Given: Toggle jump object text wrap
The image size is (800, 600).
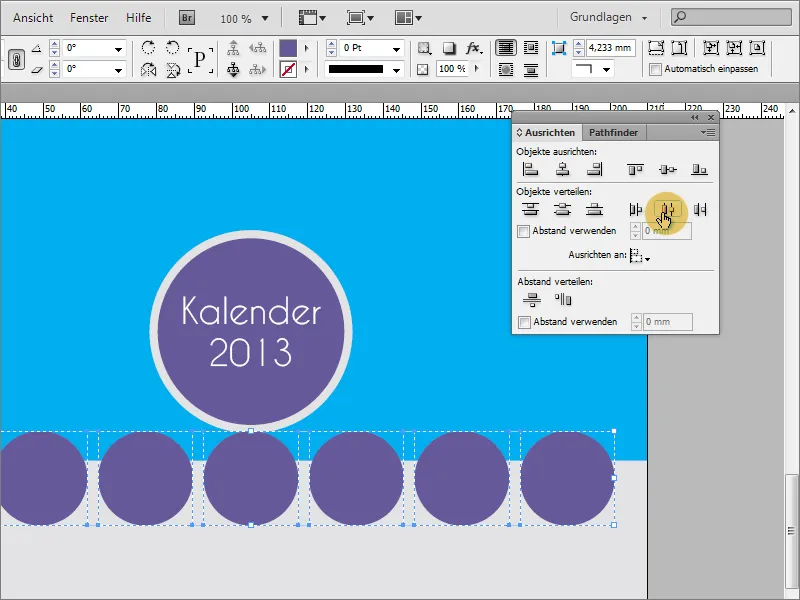Looking at the screenshot, I should pos(531,69).
